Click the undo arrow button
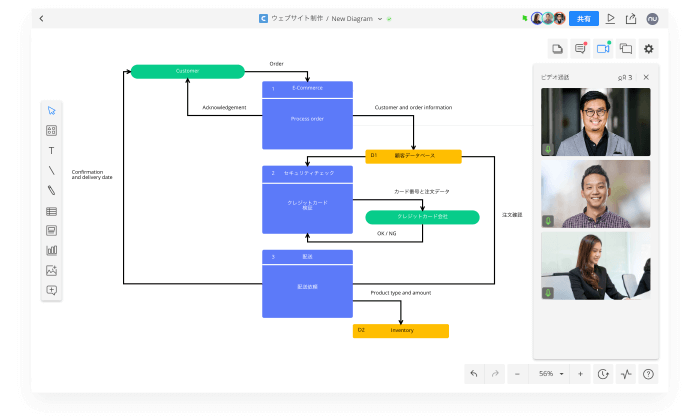Viewport: 700px width, 420px height. pos(474,374)
